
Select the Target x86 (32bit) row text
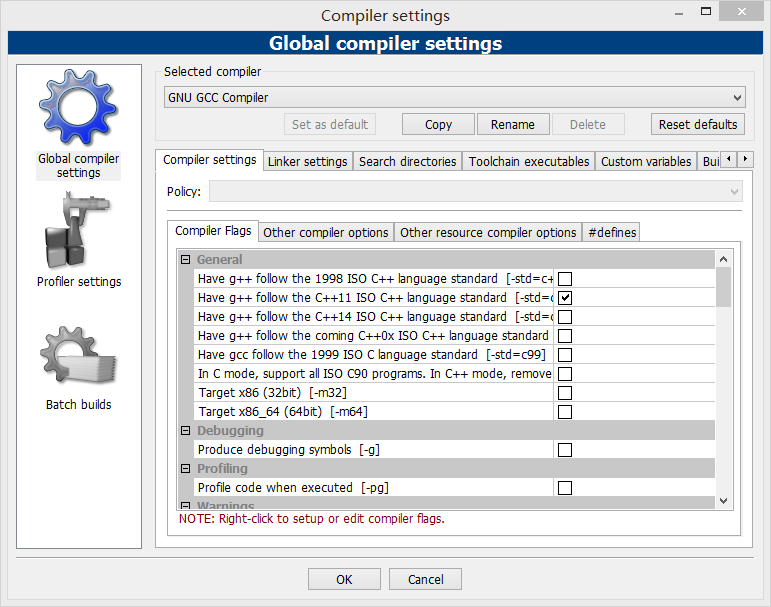coord(272,393)
